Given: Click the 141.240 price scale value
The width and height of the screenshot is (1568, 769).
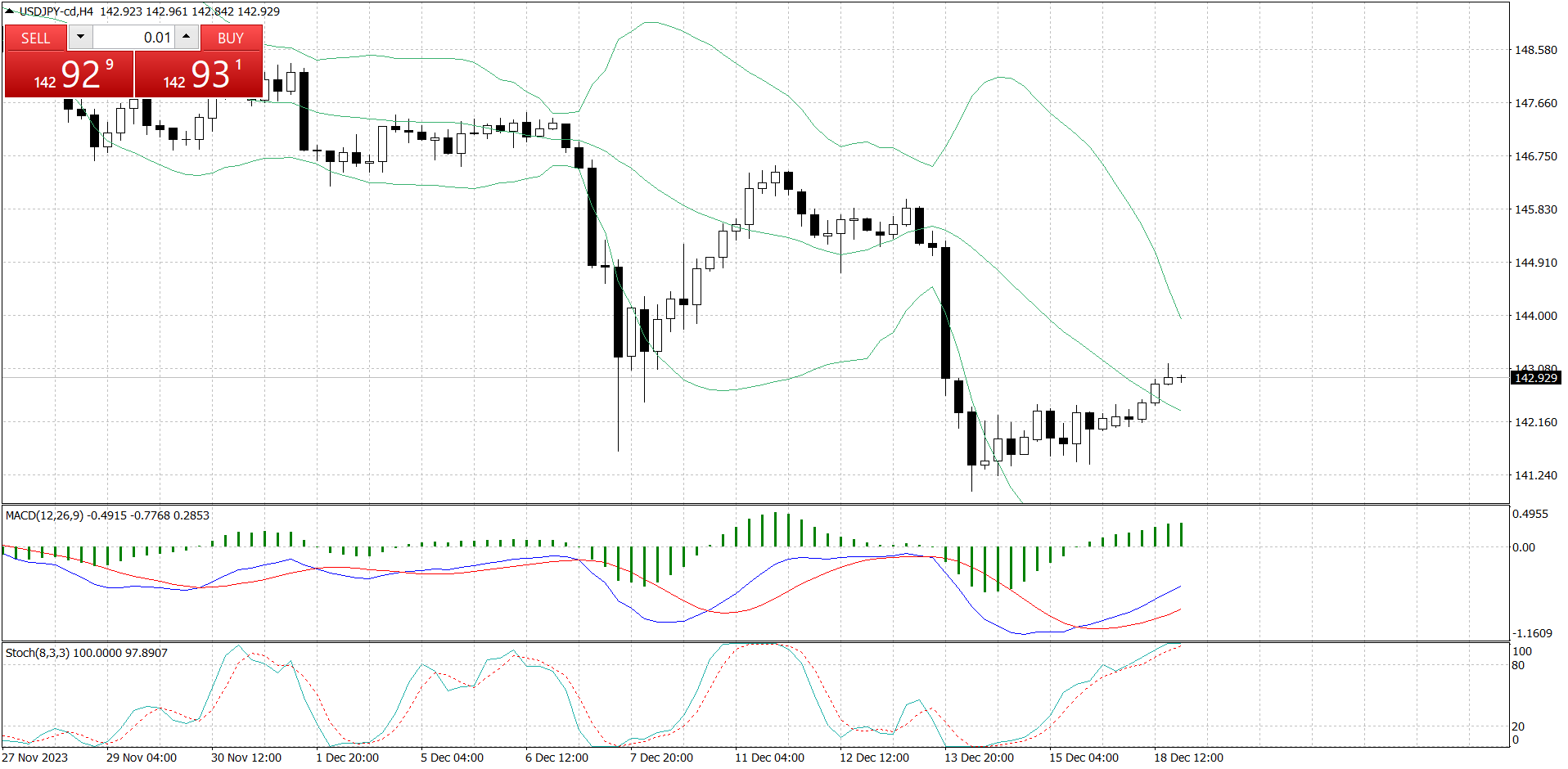Looking at the screenshot, I should tap(1535, 475).
